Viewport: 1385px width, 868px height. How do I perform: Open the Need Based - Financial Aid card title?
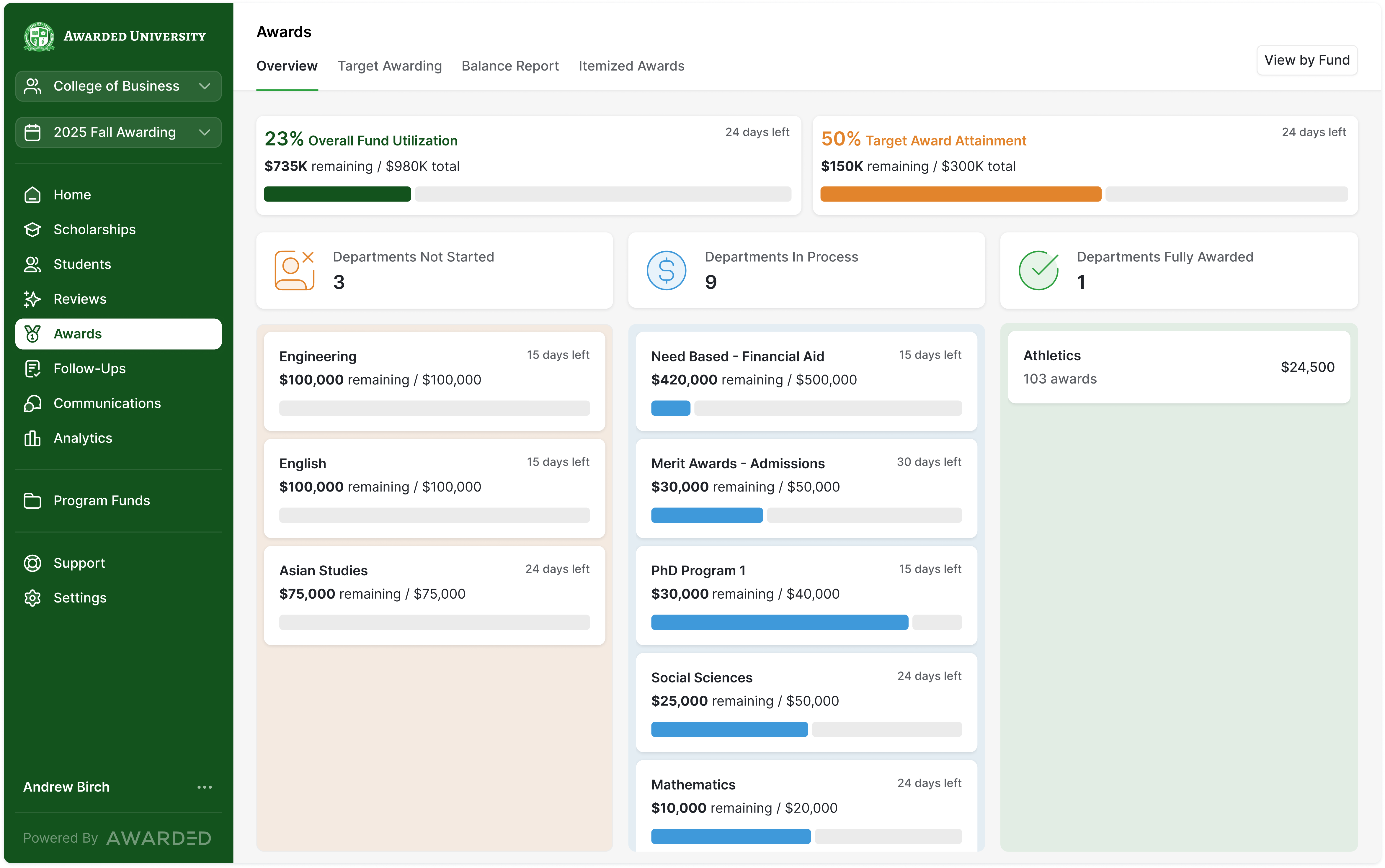(738, 356)
